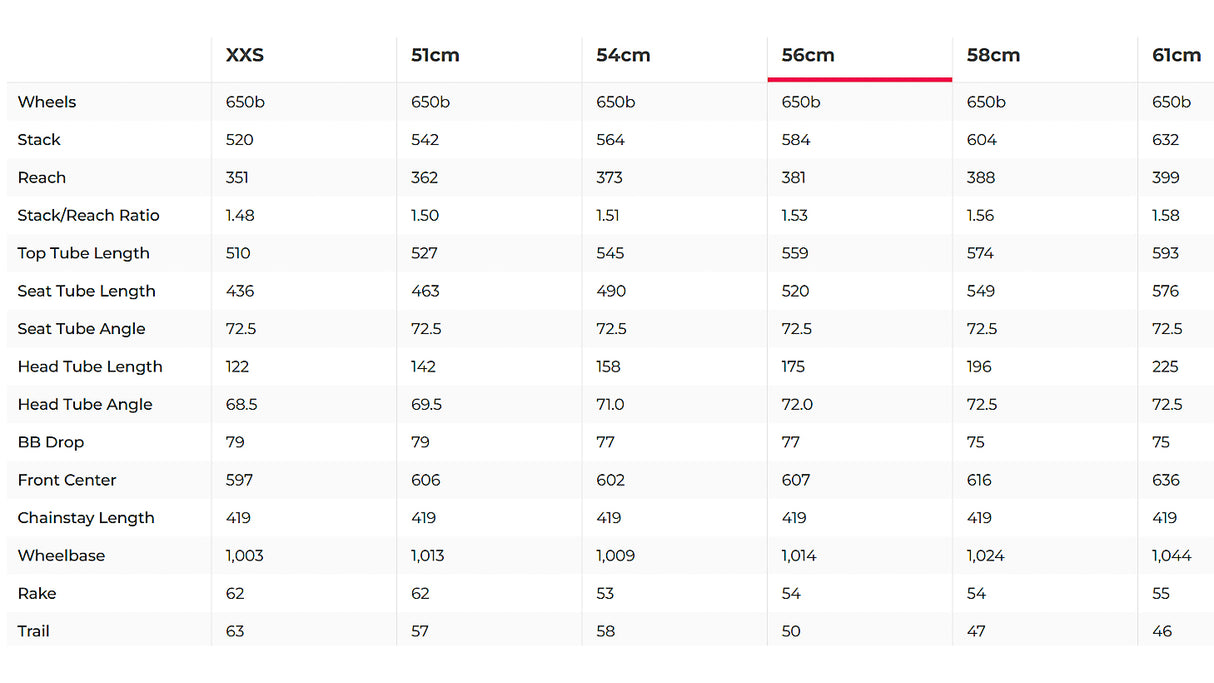Switch to the 51cm size tab

click(x=435, y=56)
